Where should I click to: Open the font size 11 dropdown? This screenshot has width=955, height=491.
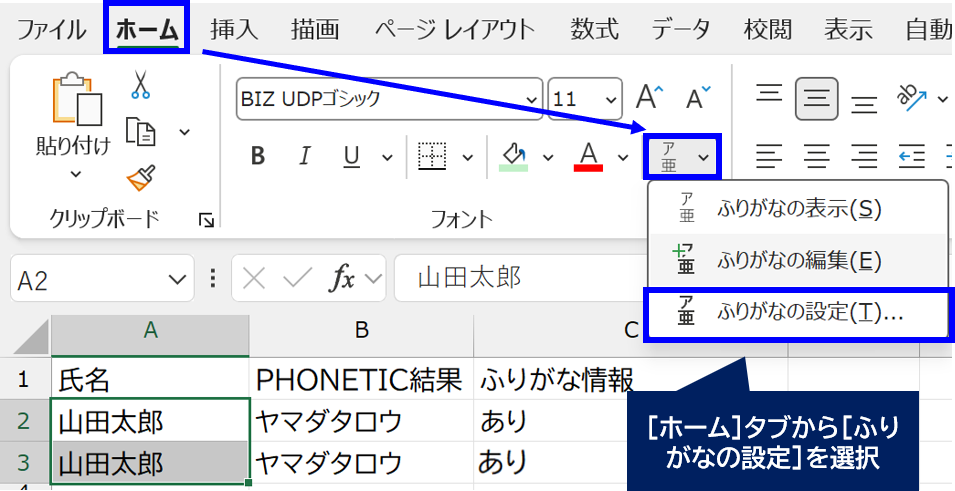coord(610,100)
